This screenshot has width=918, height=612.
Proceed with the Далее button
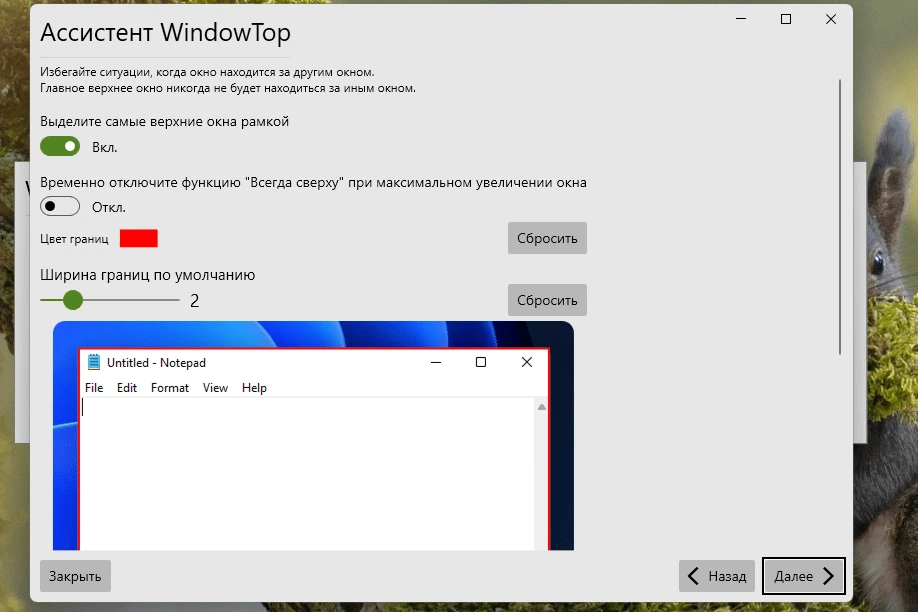click(803, 576)
